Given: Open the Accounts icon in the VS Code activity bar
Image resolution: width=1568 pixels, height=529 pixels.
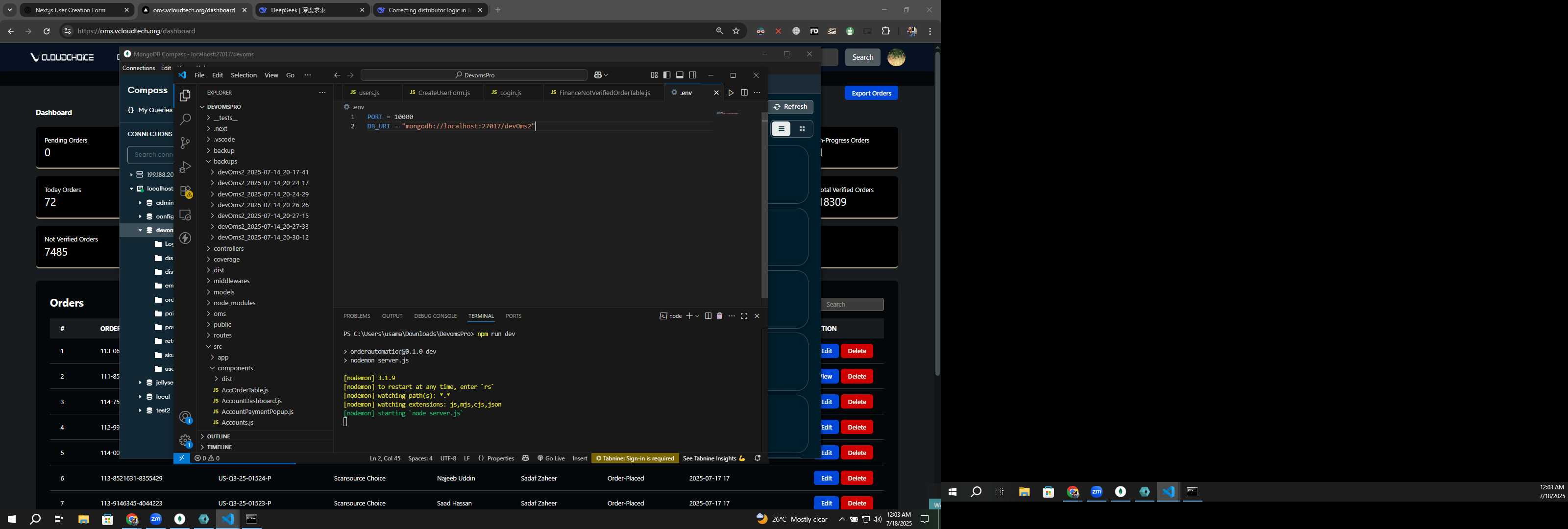Looking at the screenshot, I should [185, 417].
